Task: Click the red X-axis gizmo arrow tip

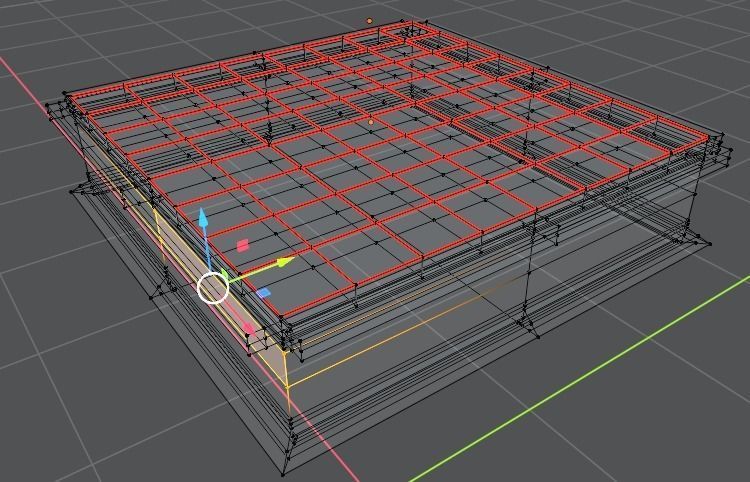Action: (x=249, y=328)
